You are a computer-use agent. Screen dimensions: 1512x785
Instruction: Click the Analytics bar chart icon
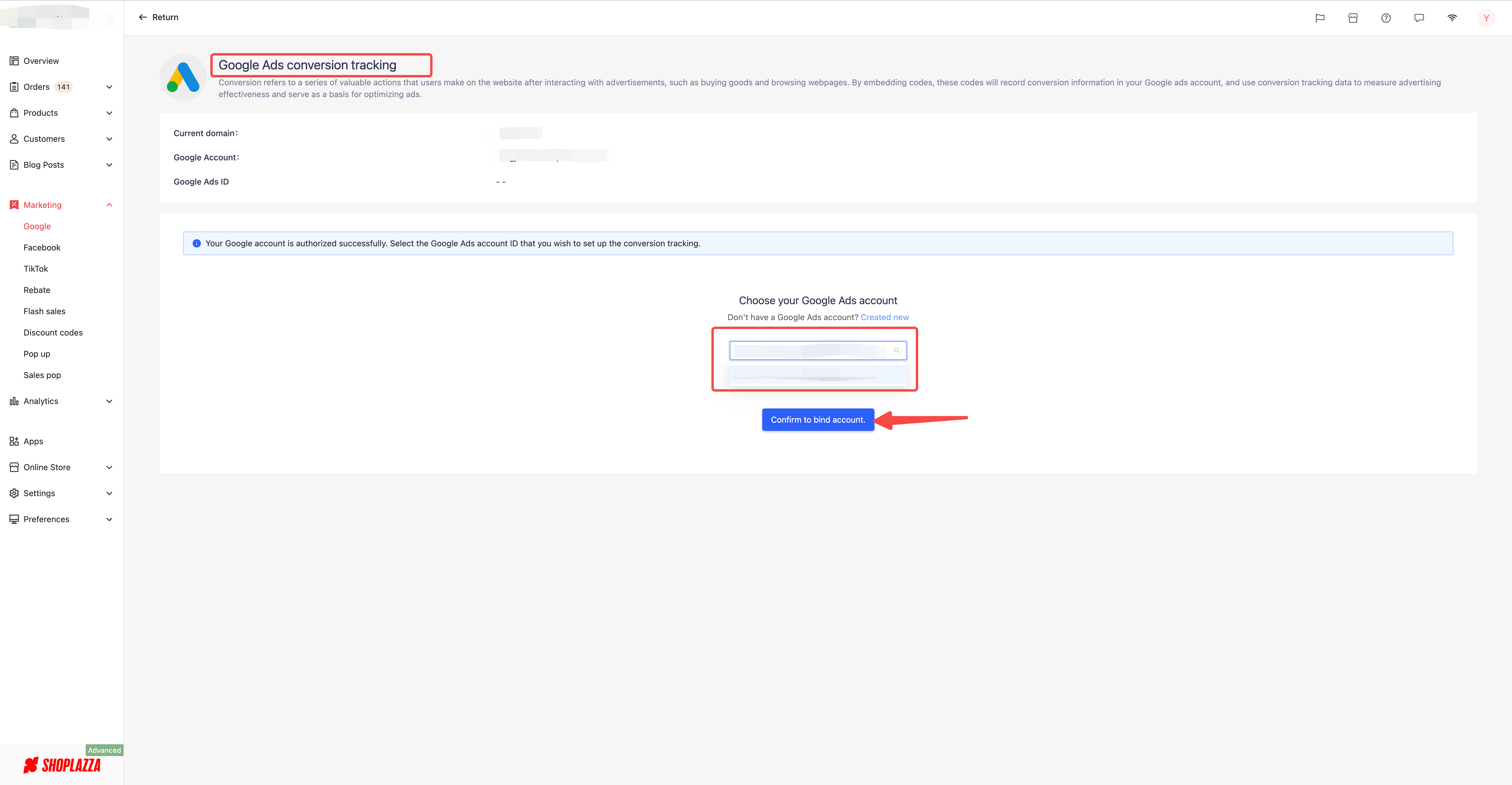point(14,401)
